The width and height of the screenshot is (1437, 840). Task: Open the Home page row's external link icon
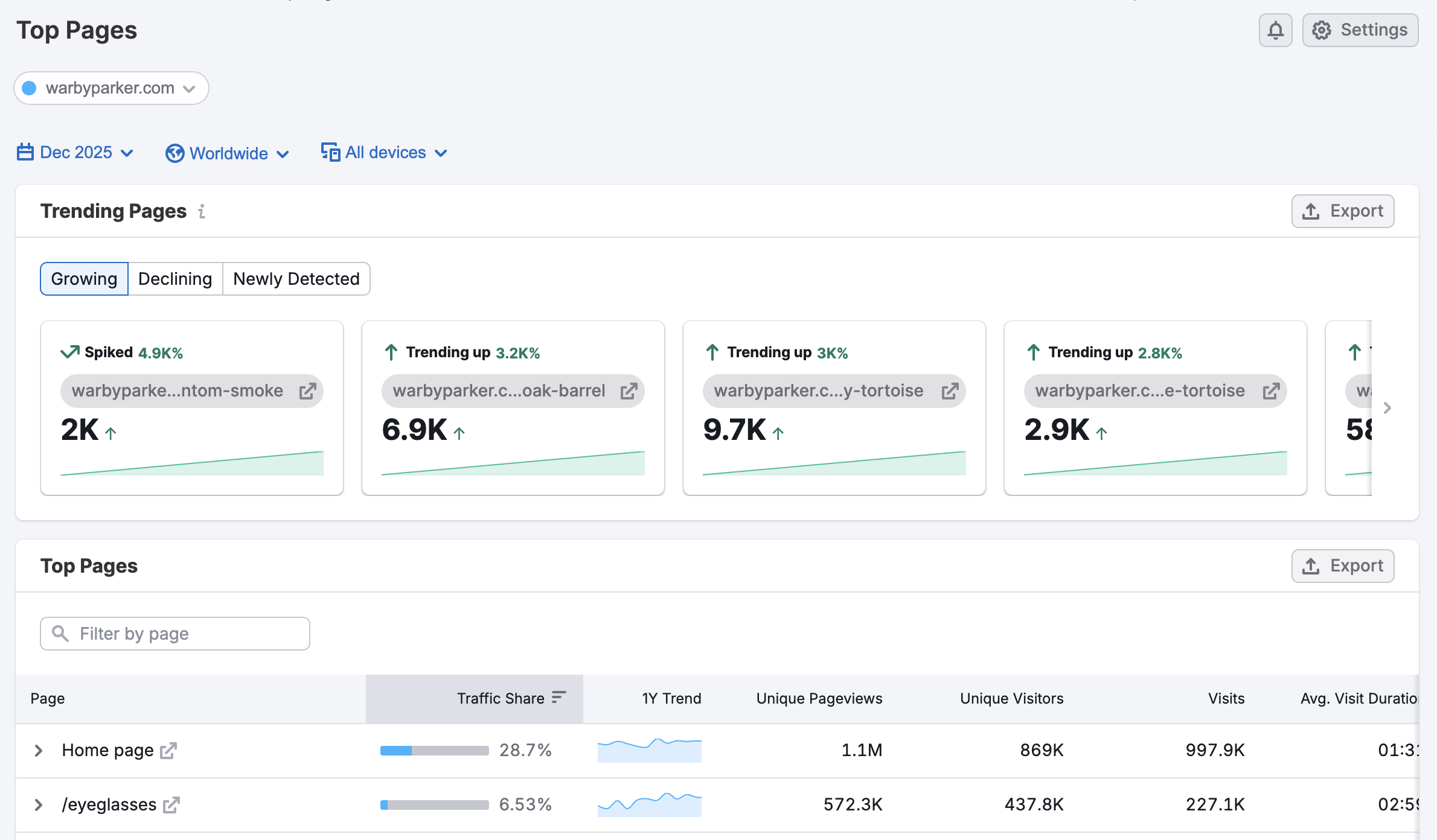[x=170, y=751]
